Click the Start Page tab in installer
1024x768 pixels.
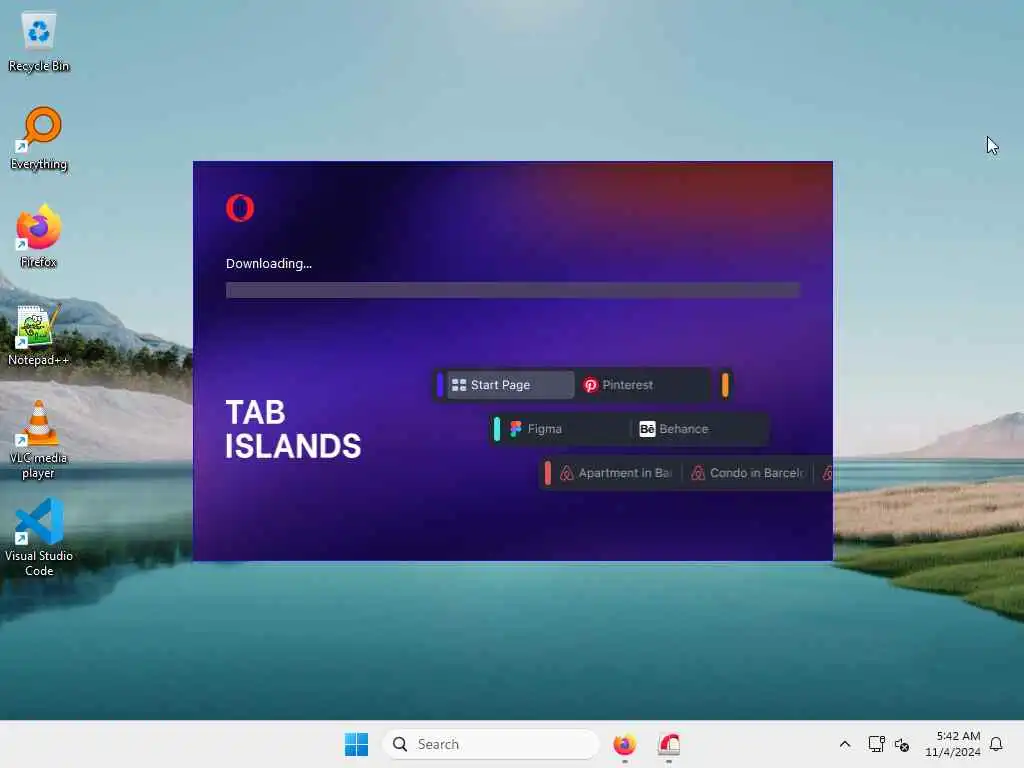[x=510, y=385]
